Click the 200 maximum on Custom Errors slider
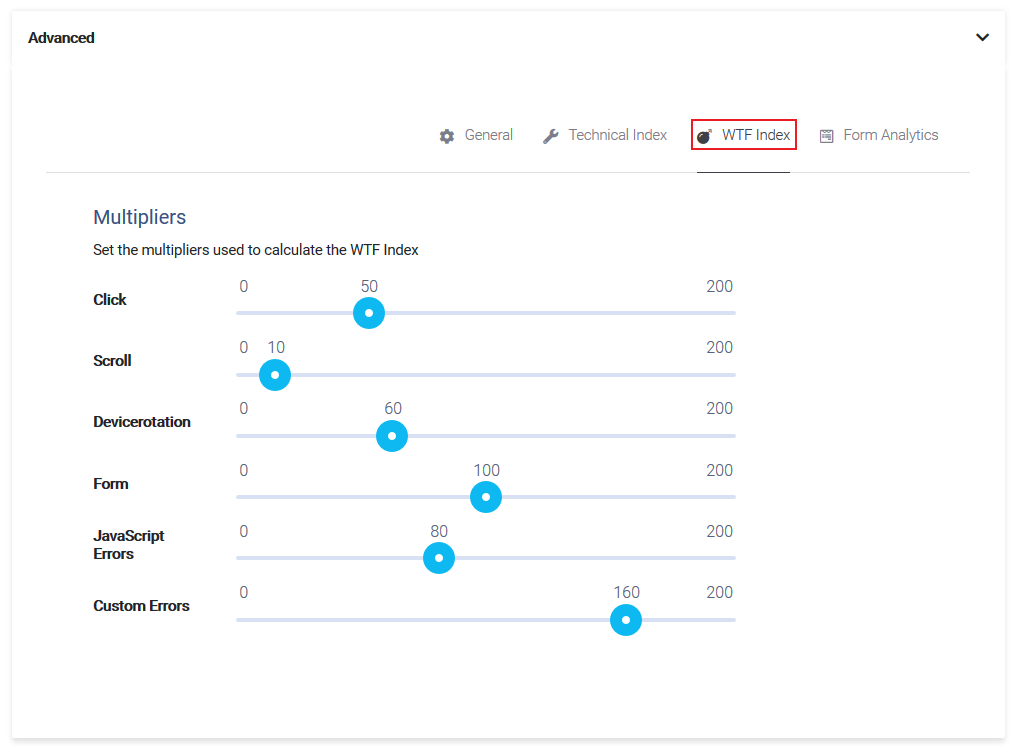 tap(720, 592)
